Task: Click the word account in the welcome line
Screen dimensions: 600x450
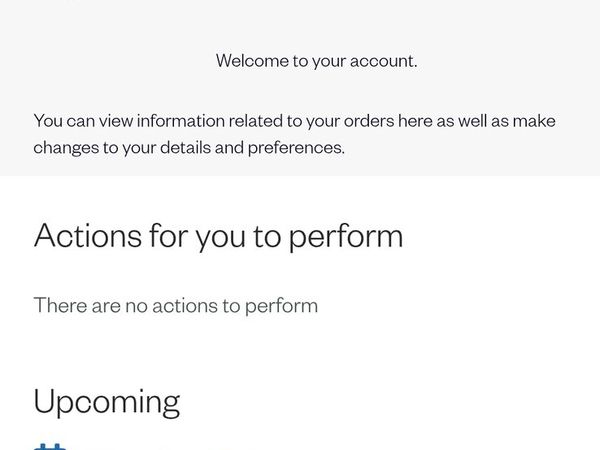Action: pos(383,61)
